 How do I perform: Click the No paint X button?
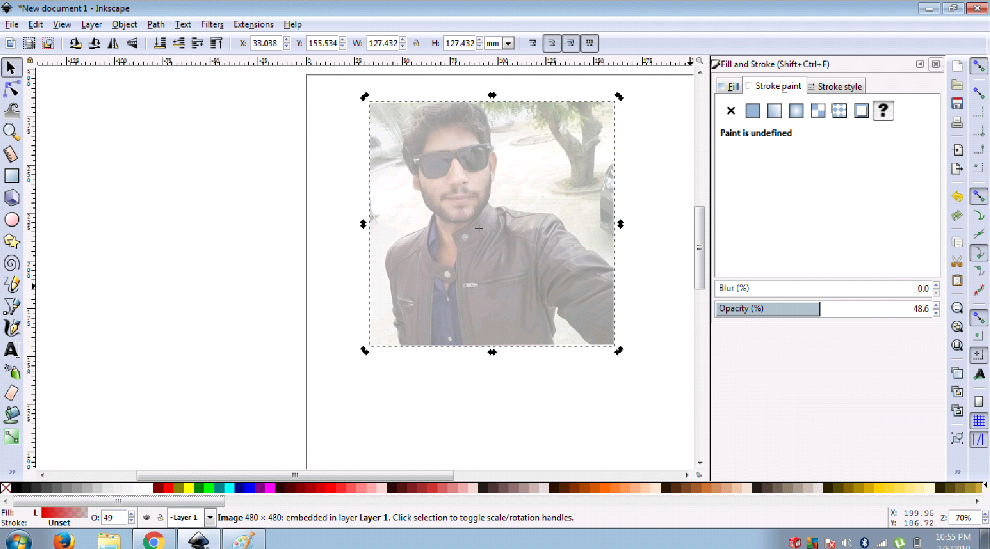730,110
